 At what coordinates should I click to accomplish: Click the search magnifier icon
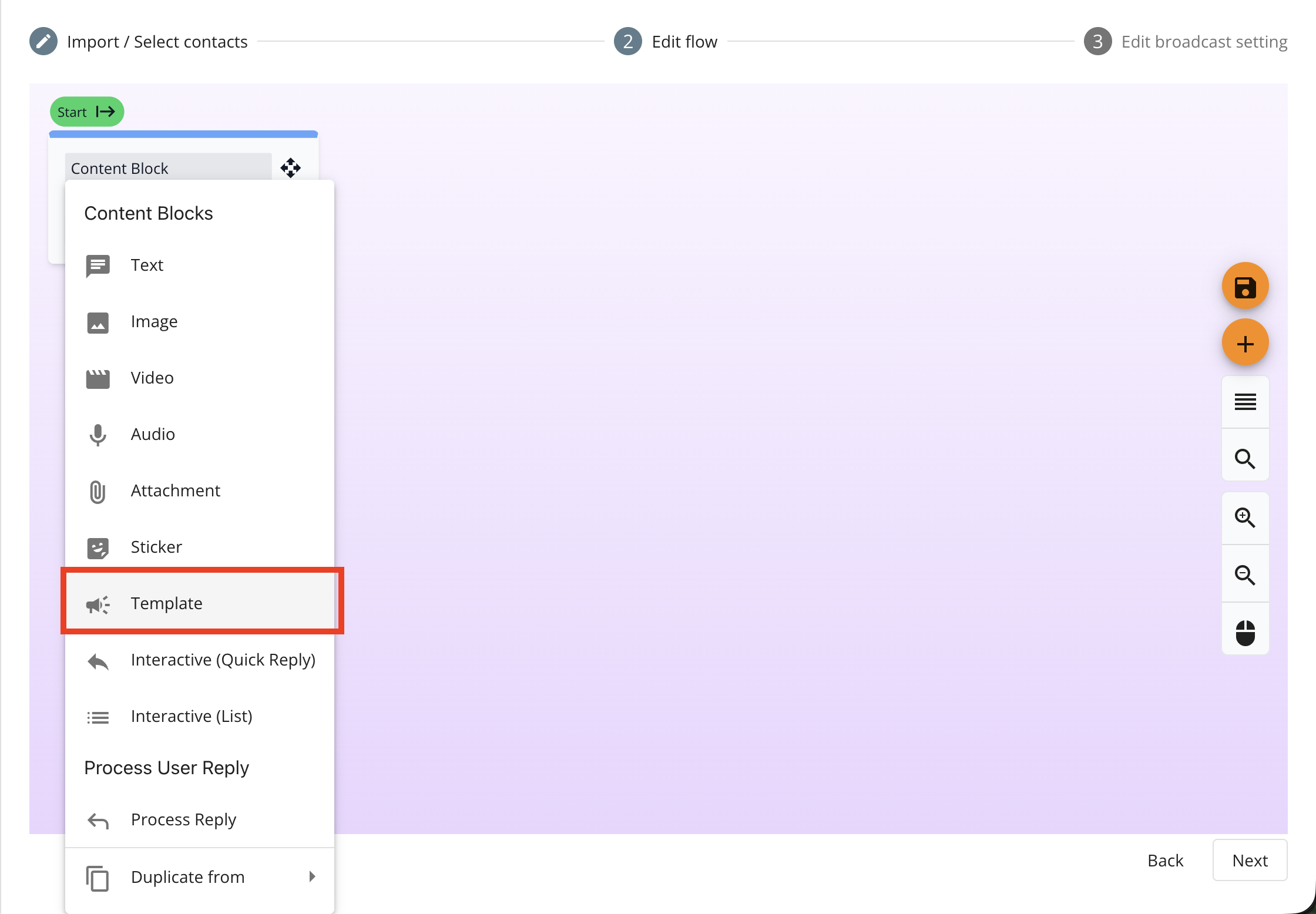click(1245, 458)
